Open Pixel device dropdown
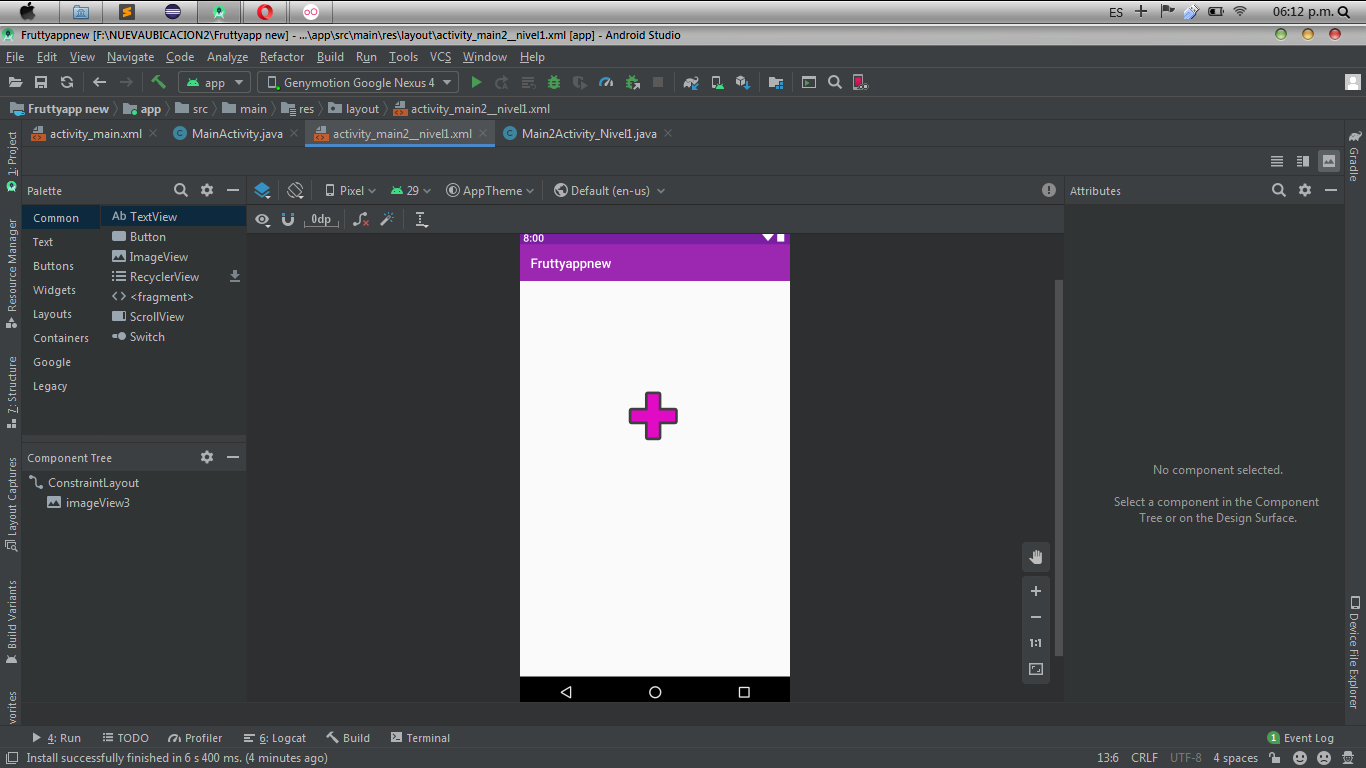Screen dimensions: 1366x768 coord(350,190)
